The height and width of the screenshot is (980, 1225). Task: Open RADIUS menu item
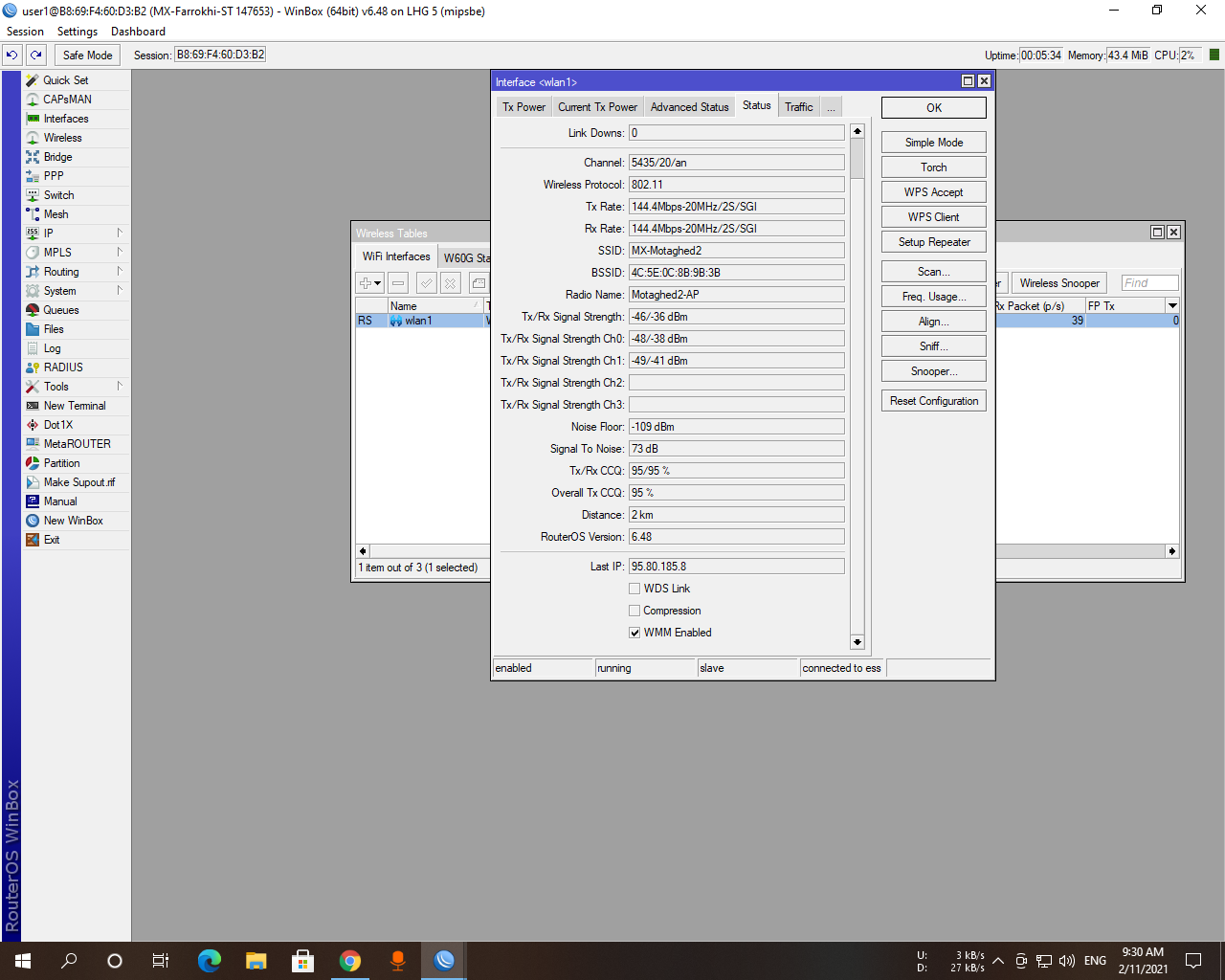pyautogui.click(x=63, y=367)
